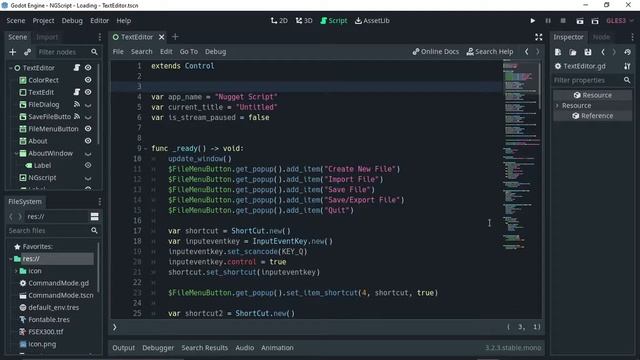Toggle distraction-free fullscreen mode
This screenshot has height=360, width=640.
pyautogui.click(x=539, y=37)
